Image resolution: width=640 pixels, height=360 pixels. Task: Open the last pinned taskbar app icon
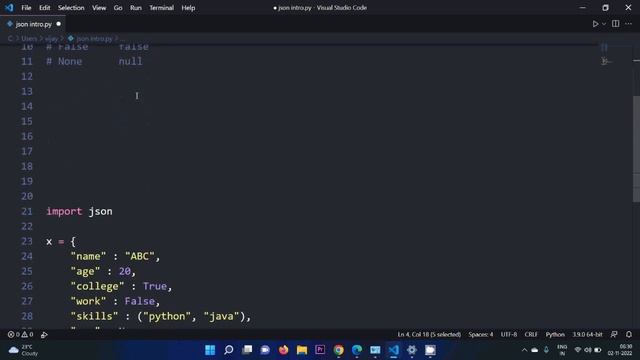pos(430,350)
